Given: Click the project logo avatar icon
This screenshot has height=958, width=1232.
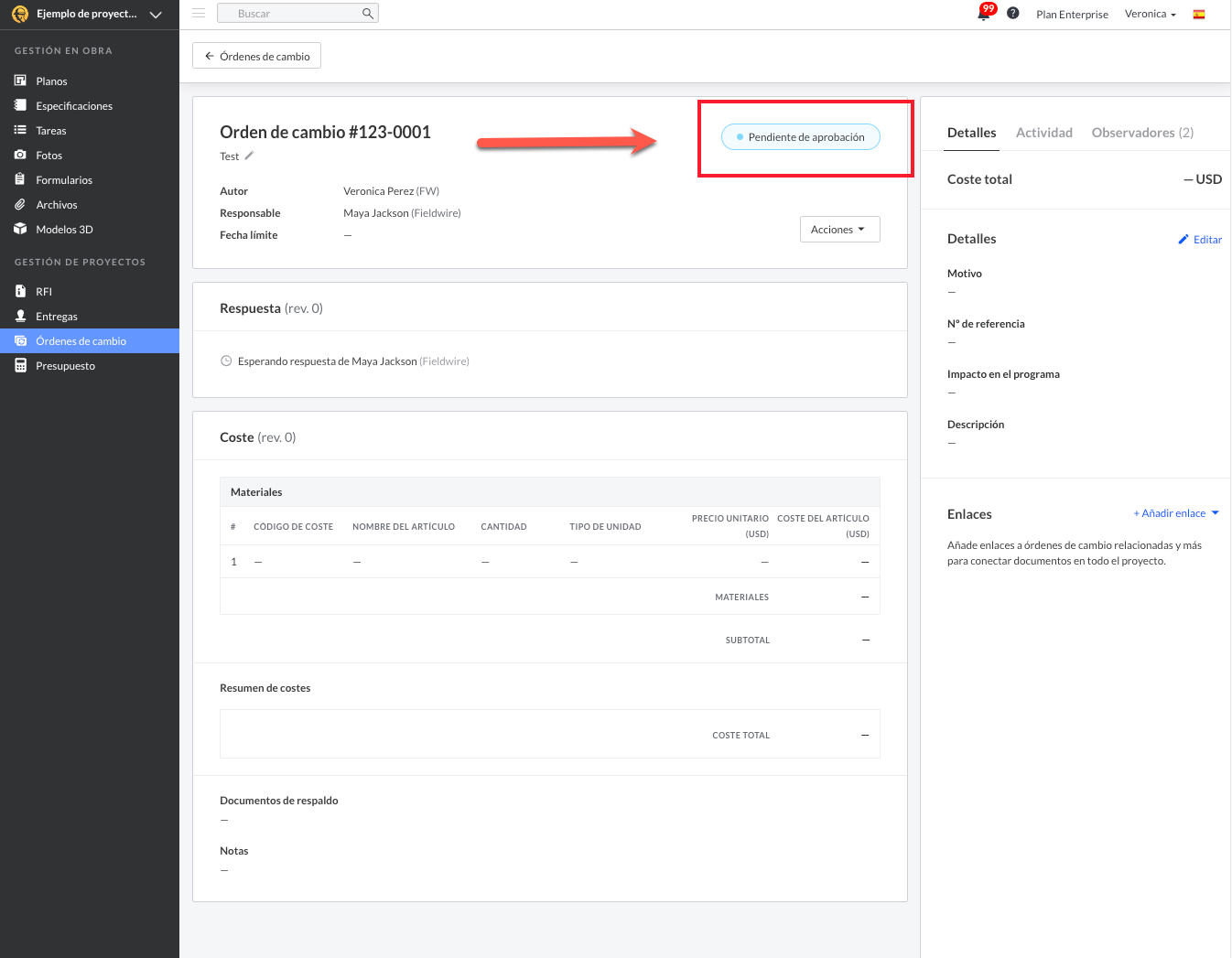Looking at the screenshot, I should click(20, 14).
